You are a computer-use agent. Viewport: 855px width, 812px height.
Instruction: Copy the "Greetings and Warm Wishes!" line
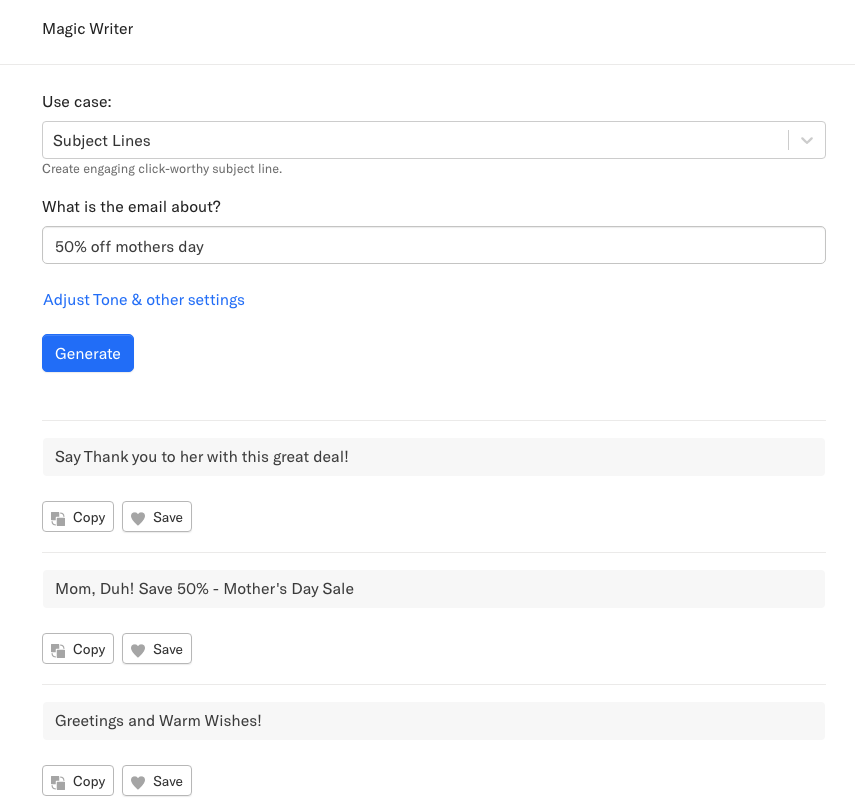78,781
